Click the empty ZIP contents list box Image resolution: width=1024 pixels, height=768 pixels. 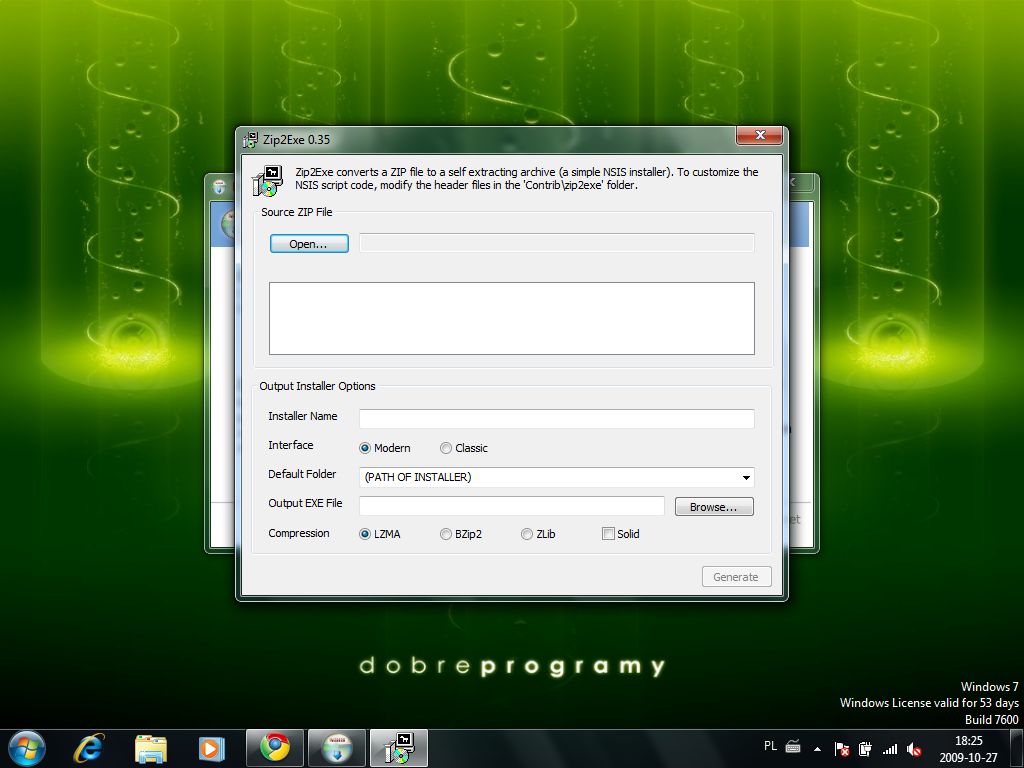point(511,318)
